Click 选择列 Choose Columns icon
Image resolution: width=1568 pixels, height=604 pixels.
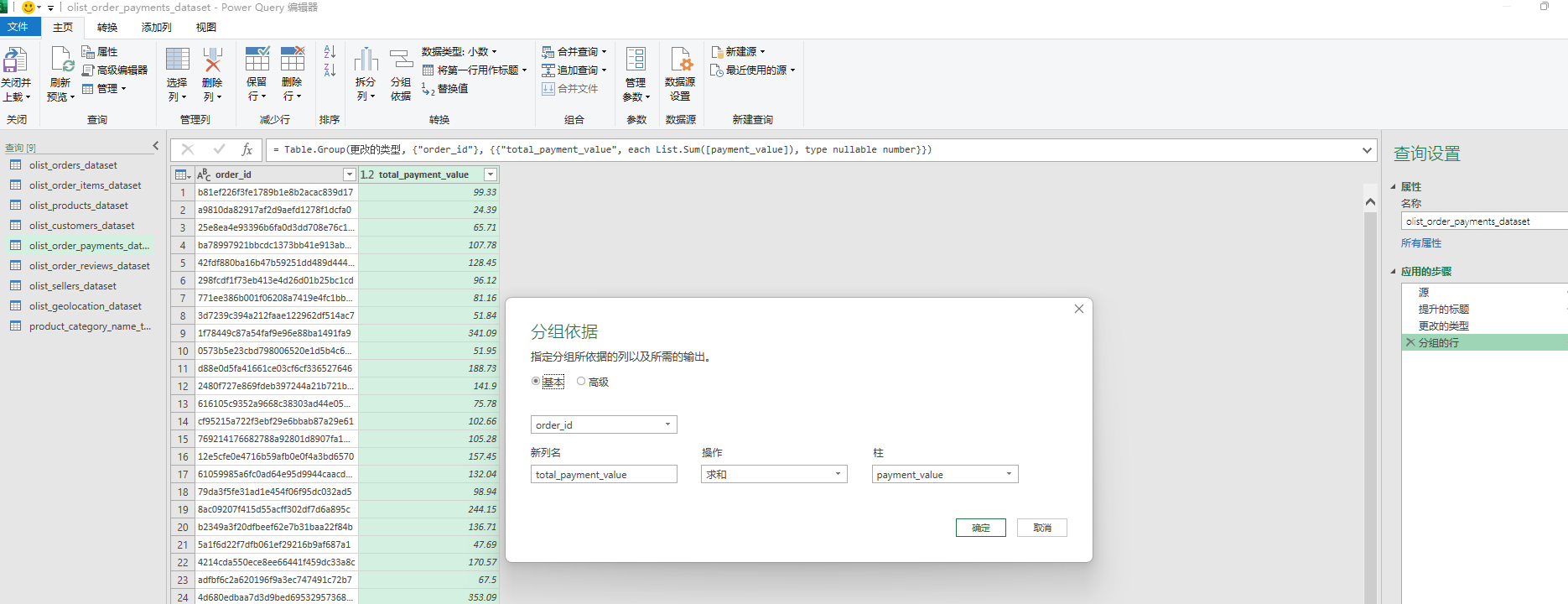177,60
